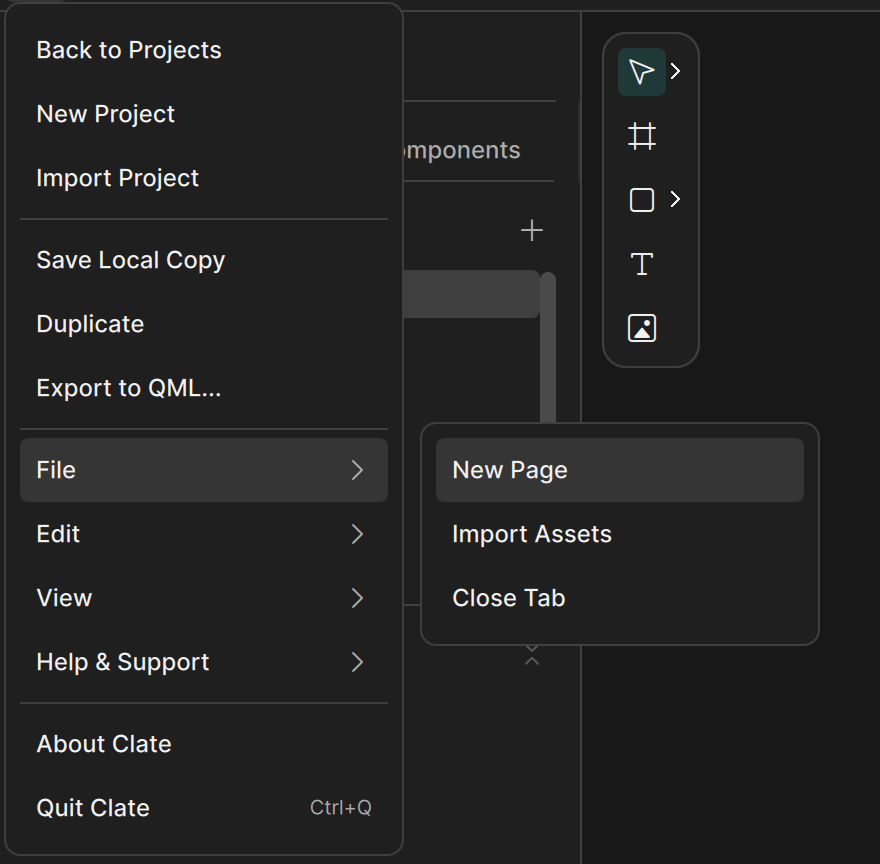Click Back to Projects
The width and height of the screenshot is (880, 864).
[x=204, y=50]
